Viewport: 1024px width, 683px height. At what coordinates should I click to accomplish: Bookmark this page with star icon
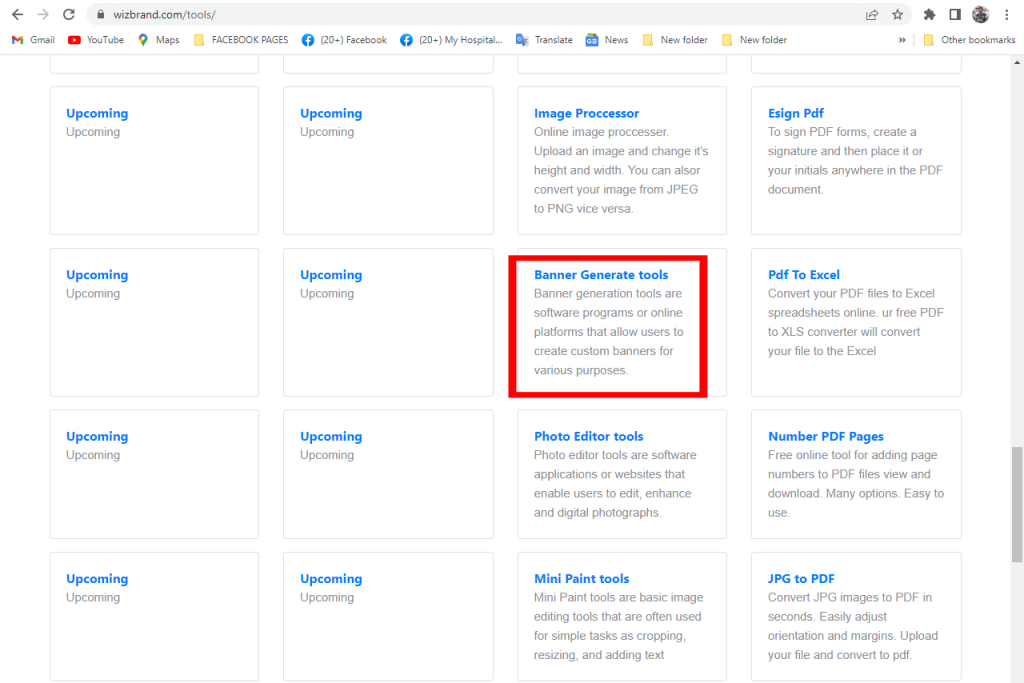(x=897, y=15)
